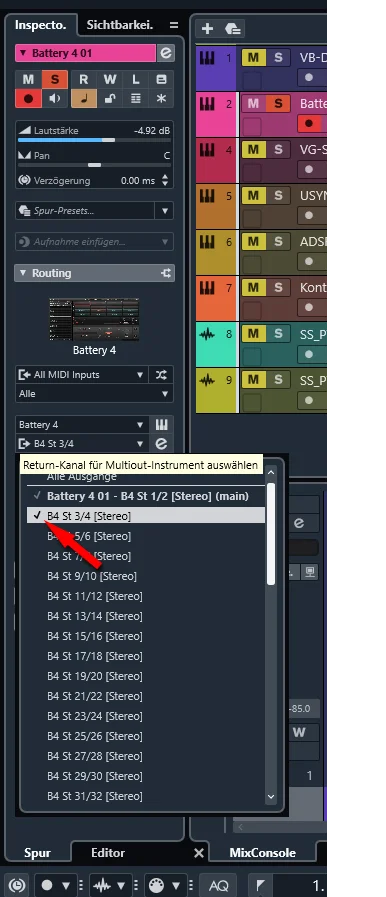Click MIDI input transformer icon
Viewport: 386px width, 897px height.
click(x=162, y=375)
